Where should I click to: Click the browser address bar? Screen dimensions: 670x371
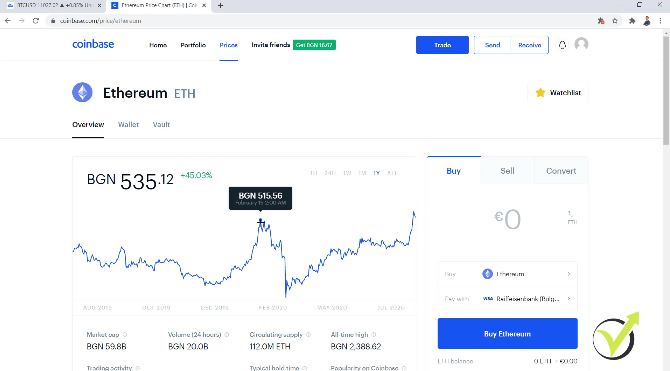(x=320, y=21)
